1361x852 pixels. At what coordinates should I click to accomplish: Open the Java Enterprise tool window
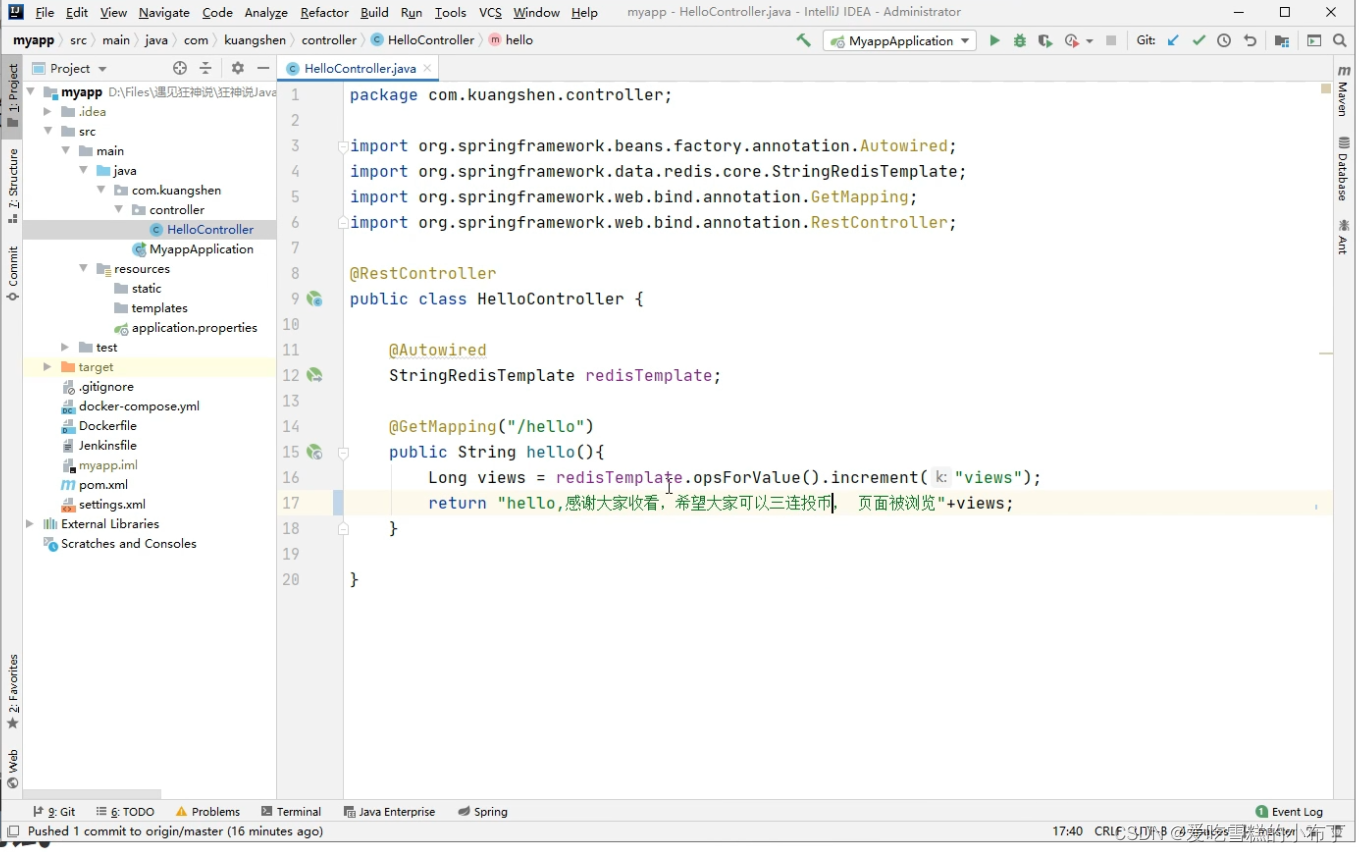point(389,812)
